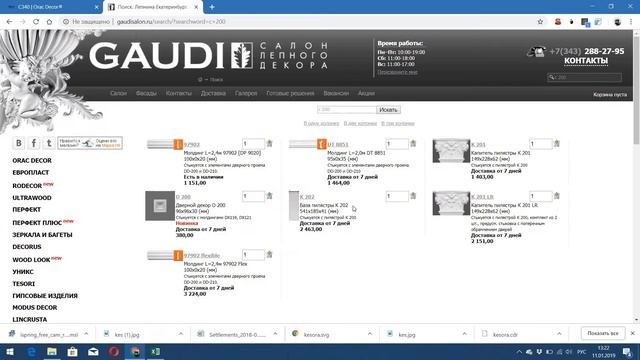Open ORAC DECOR category in sidebar

click(32, 161)
